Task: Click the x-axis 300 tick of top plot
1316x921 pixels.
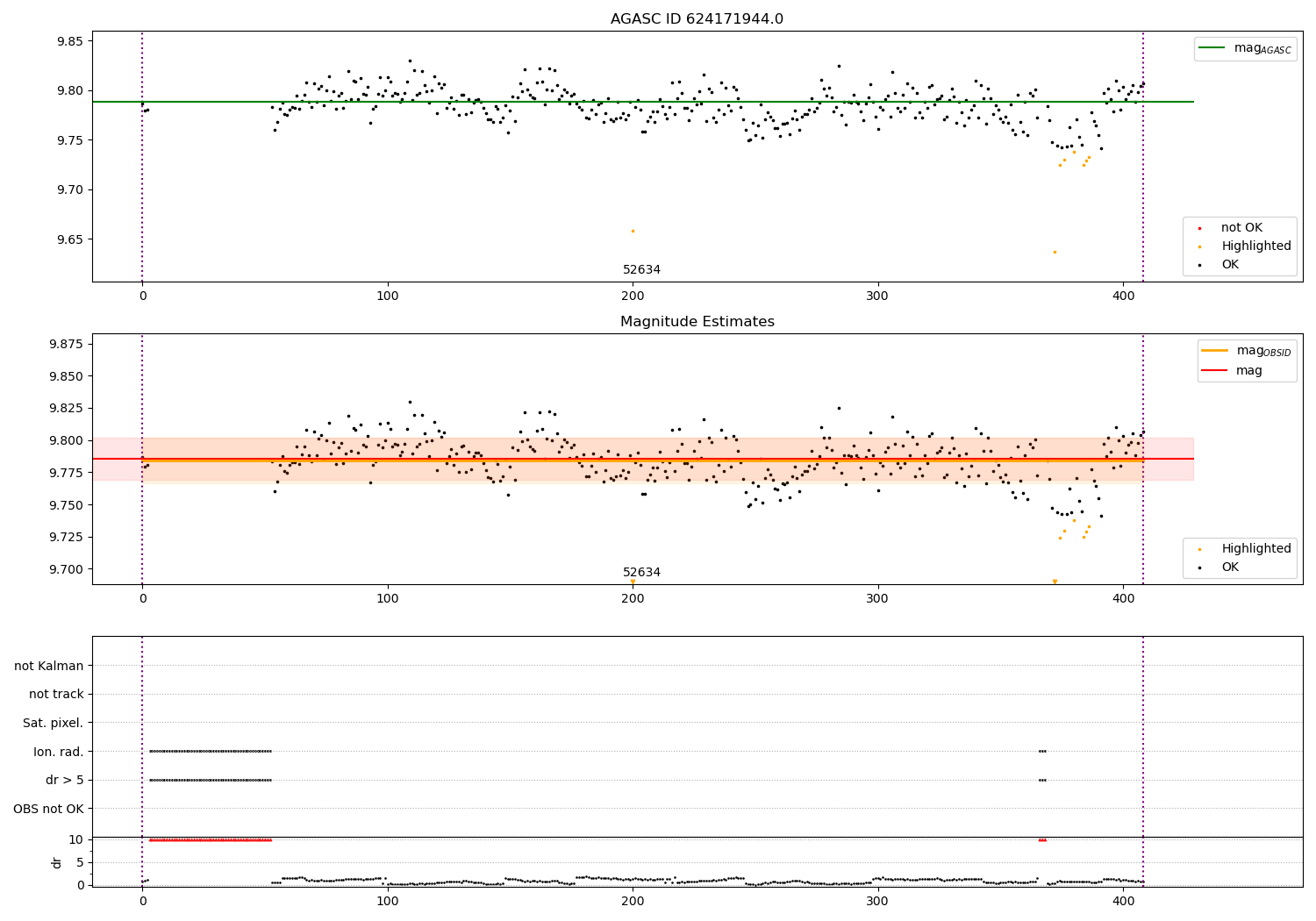Action: pos(878,296)
